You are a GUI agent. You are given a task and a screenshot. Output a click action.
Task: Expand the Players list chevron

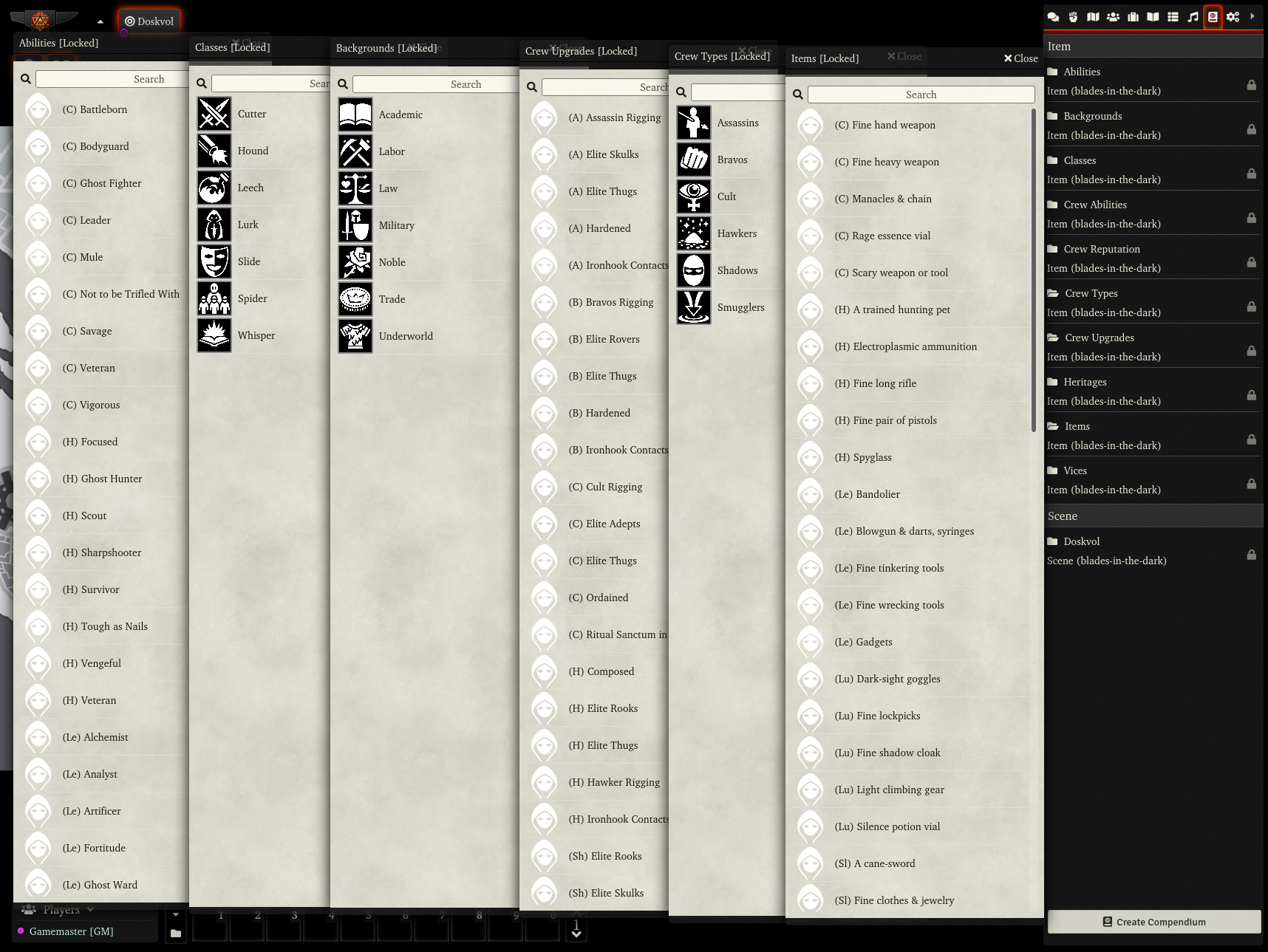pyautogui.click(x=90, y=909)
